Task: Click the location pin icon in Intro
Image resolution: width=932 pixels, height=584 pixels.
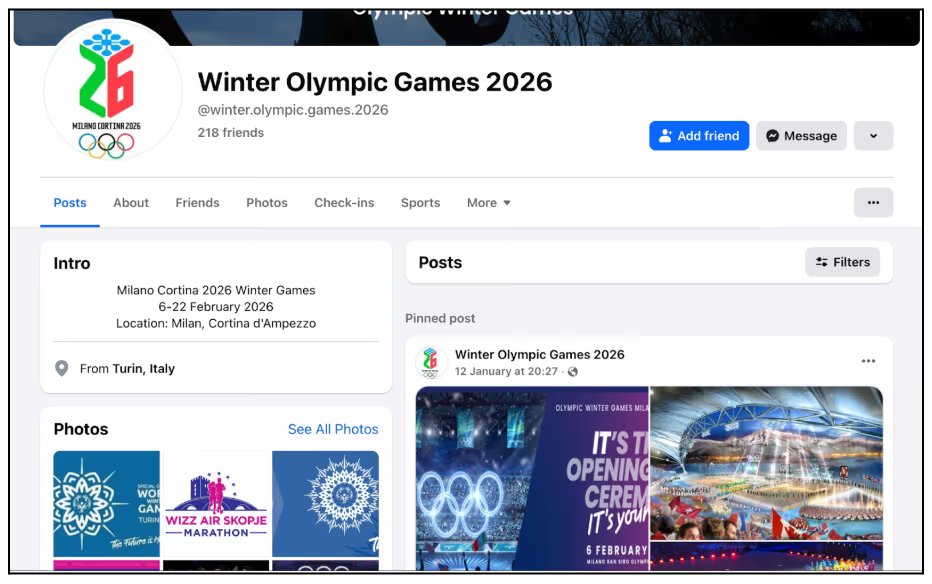Action: 62,369
